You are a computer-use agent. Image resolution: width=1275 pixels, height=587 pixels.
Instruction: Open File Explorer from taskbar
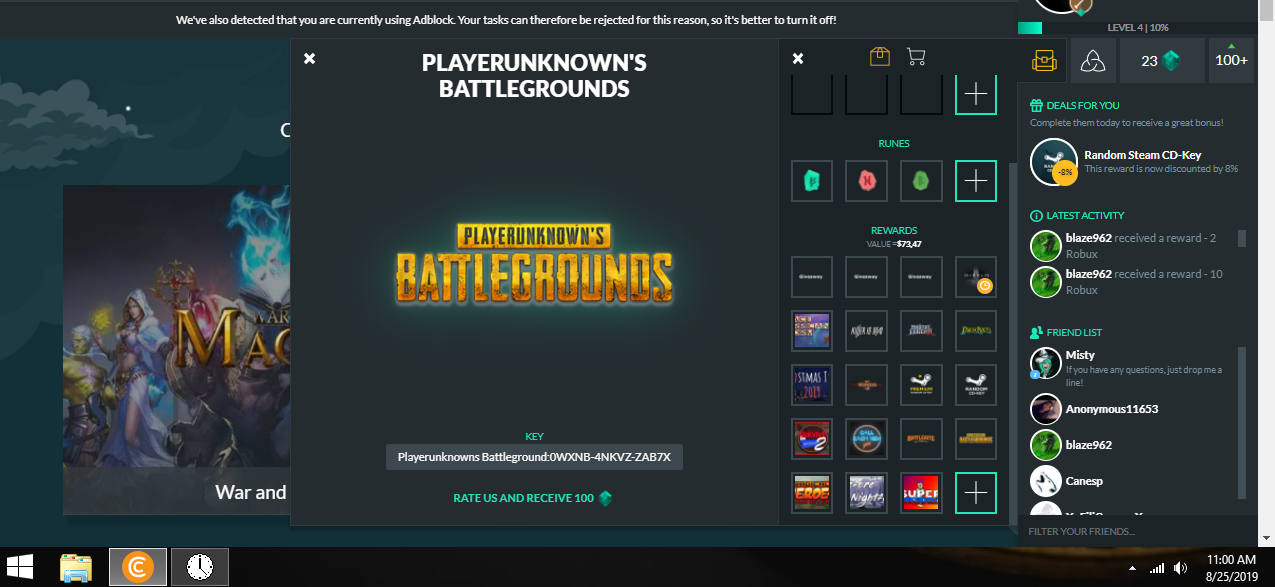[x=76, y=567]
